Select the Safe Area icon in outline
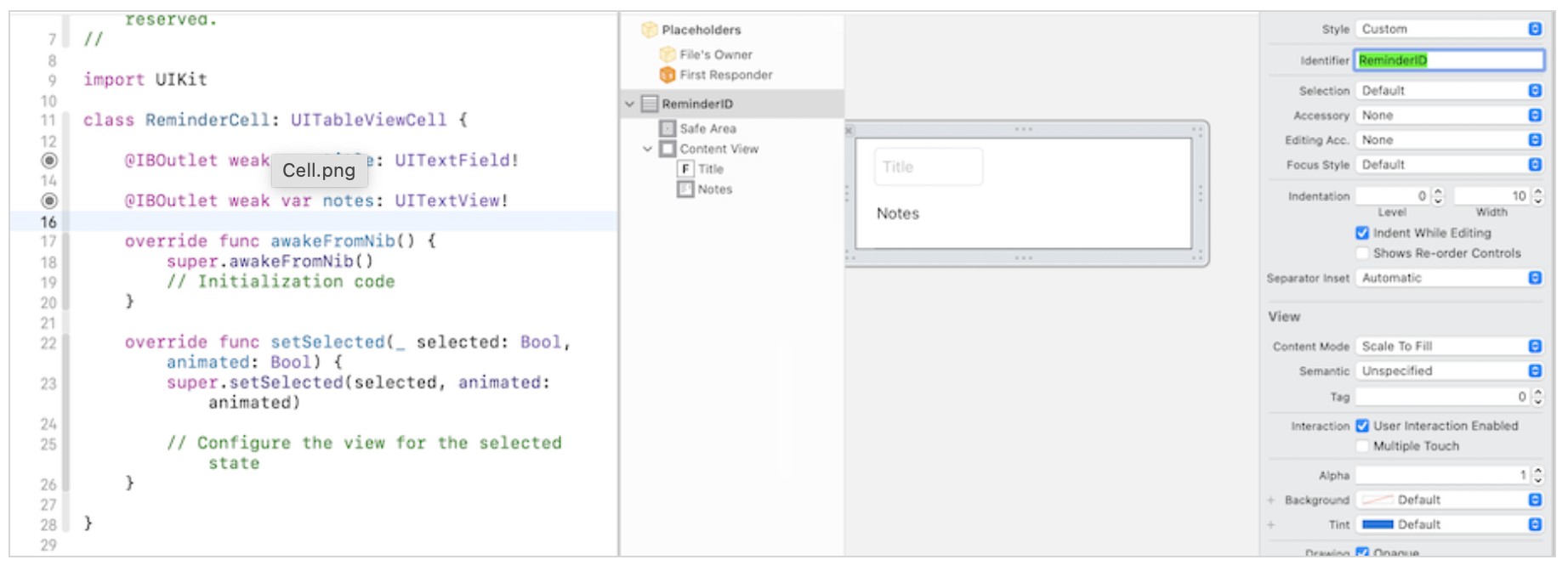 click(668, 128)
